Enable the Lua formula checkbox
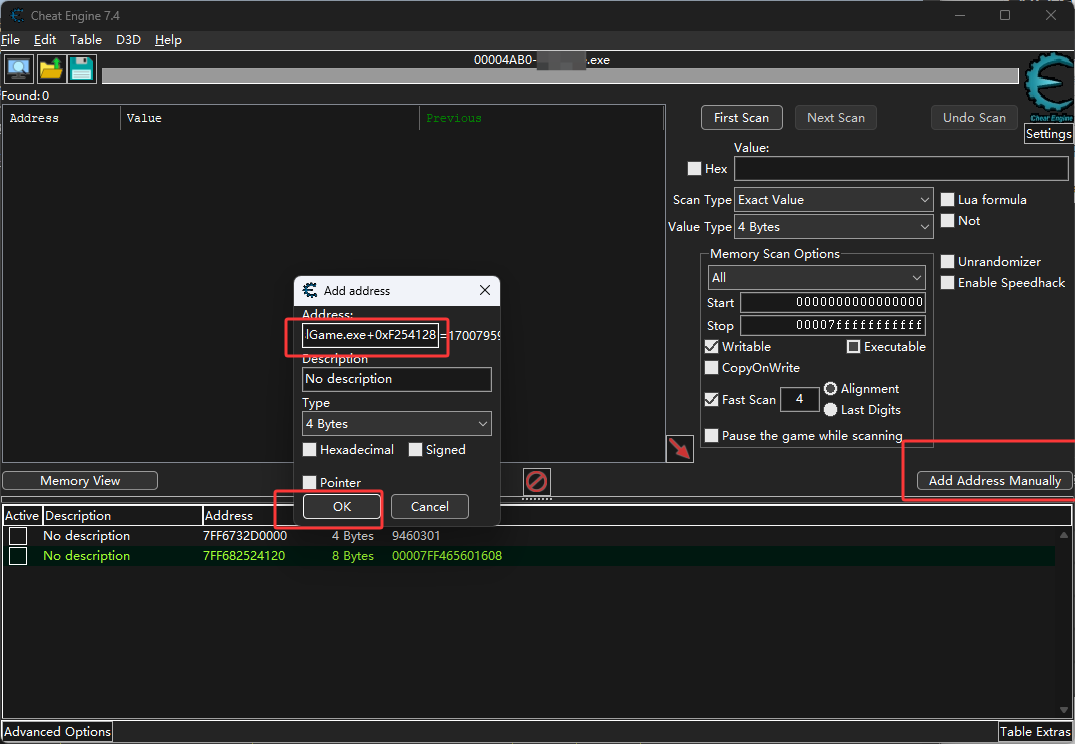Screen dimensions: 1075x744 coord(947,200)
